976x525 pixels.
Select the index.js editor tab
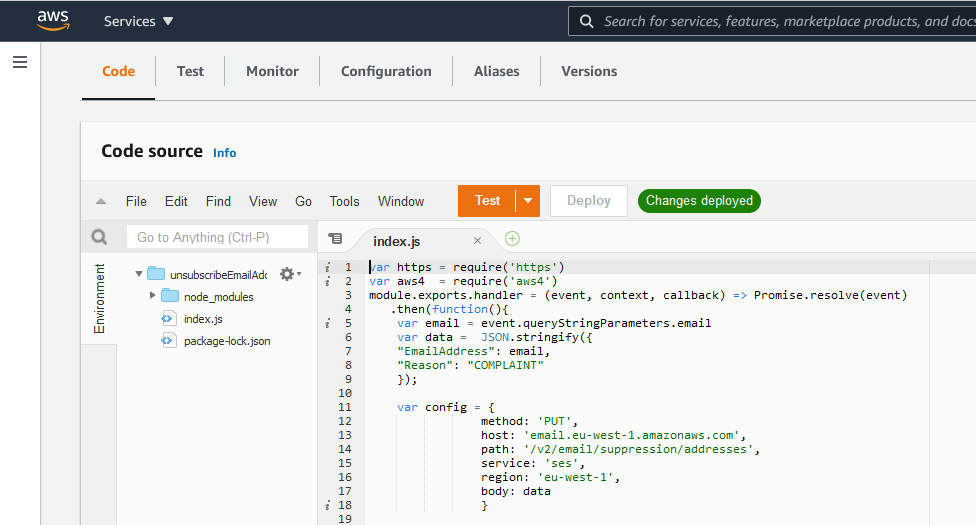396,241
